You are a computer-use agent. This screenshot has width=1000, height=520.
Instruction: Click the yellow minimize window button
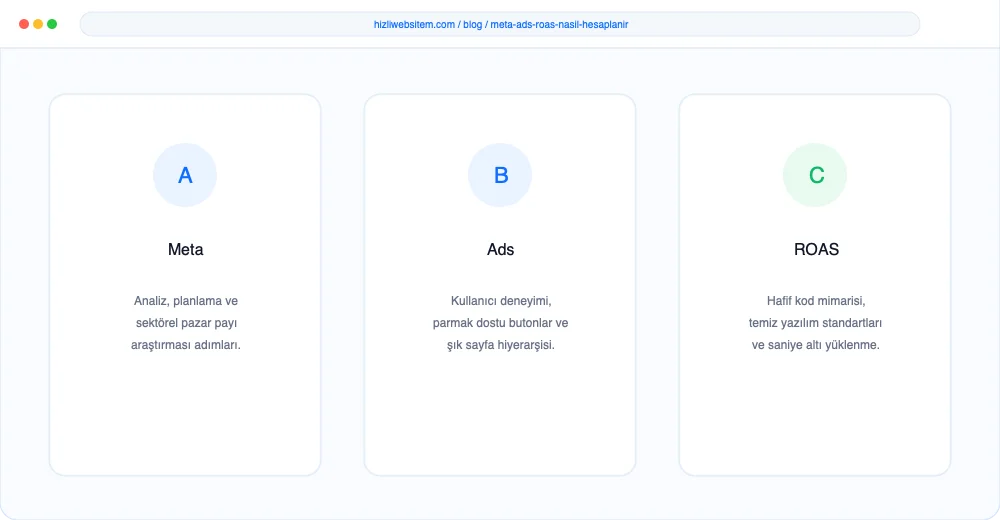[38, 24]
